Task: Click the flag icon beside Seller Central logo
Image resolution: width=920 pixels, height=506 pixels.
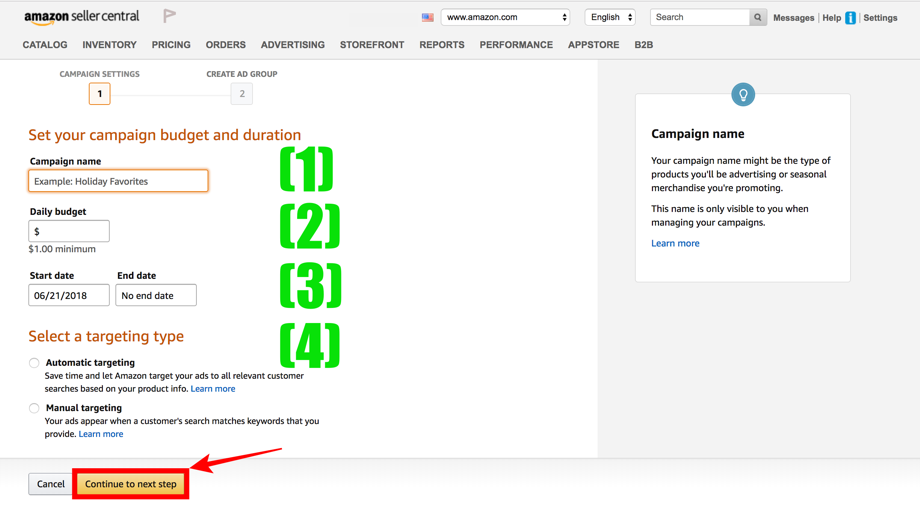Action: pos(169,16)
